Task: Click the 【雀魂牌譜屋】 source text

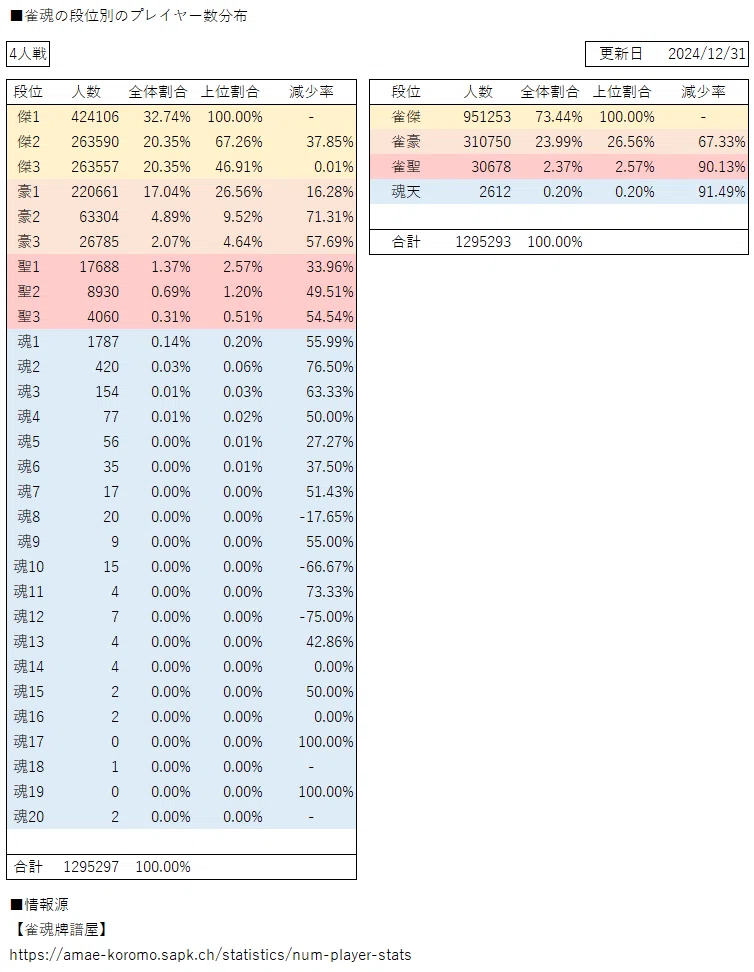Action: pos(61,929)
